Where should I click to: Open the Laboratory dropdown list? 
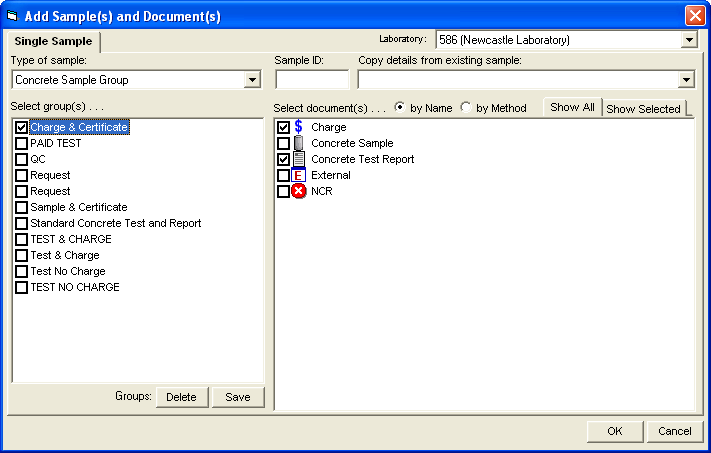point(688,40)
